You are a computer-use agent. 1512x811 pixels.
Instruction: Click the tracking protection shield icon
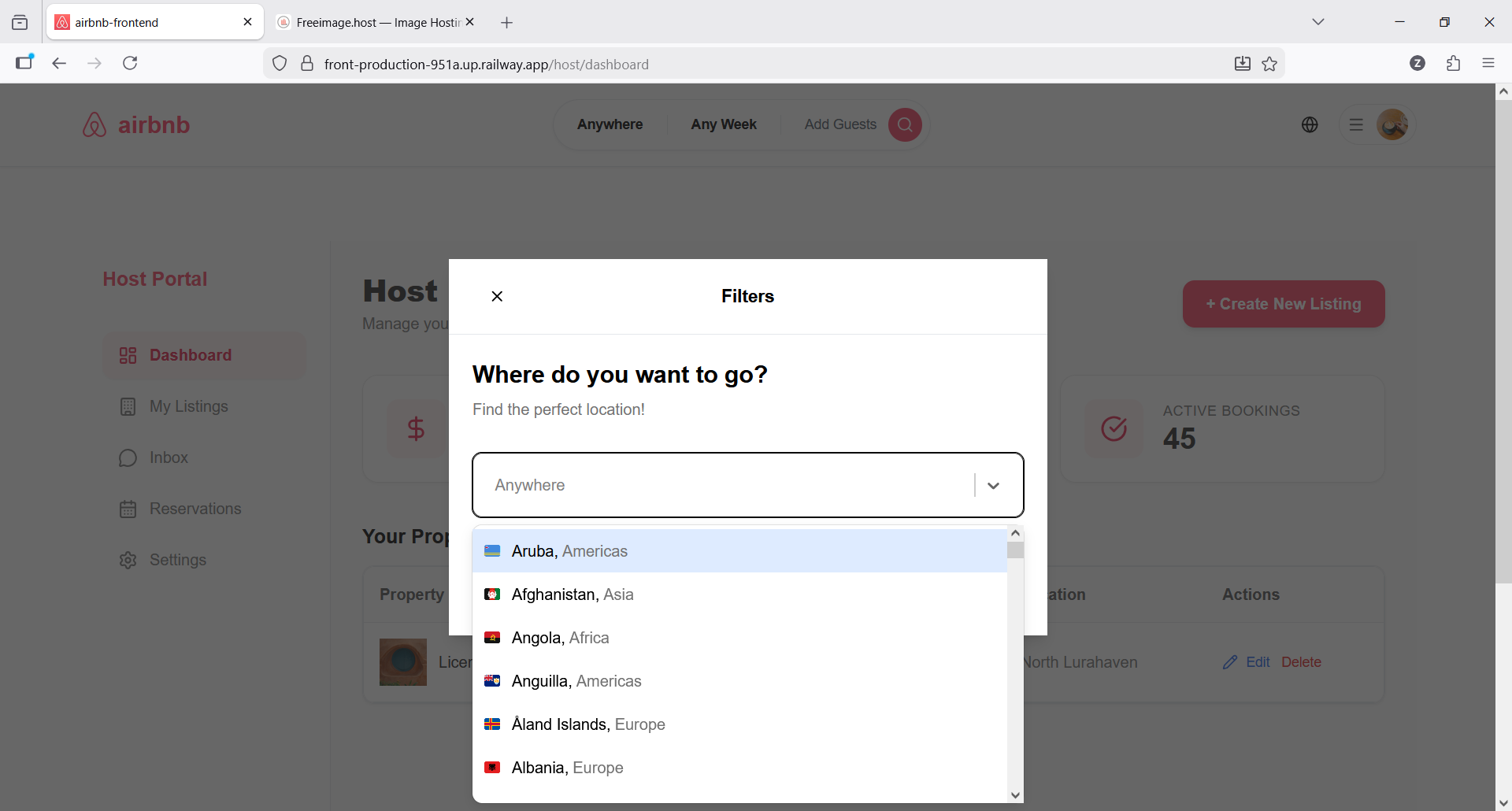pyautogui.click(x=280, y=64)
